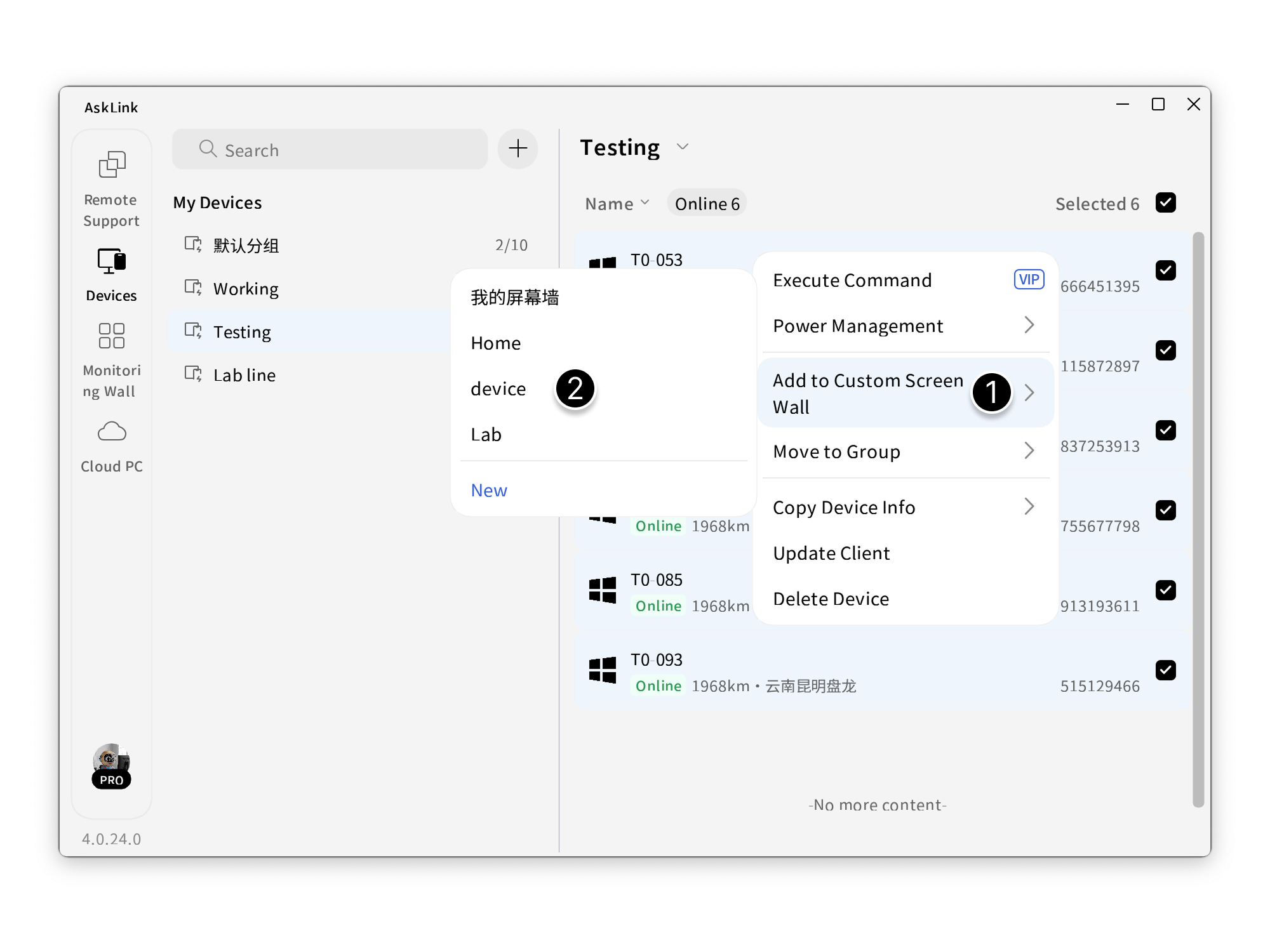Click Windows logo icon of T0-093
The image size is (1270, 952).
point(602,670)
